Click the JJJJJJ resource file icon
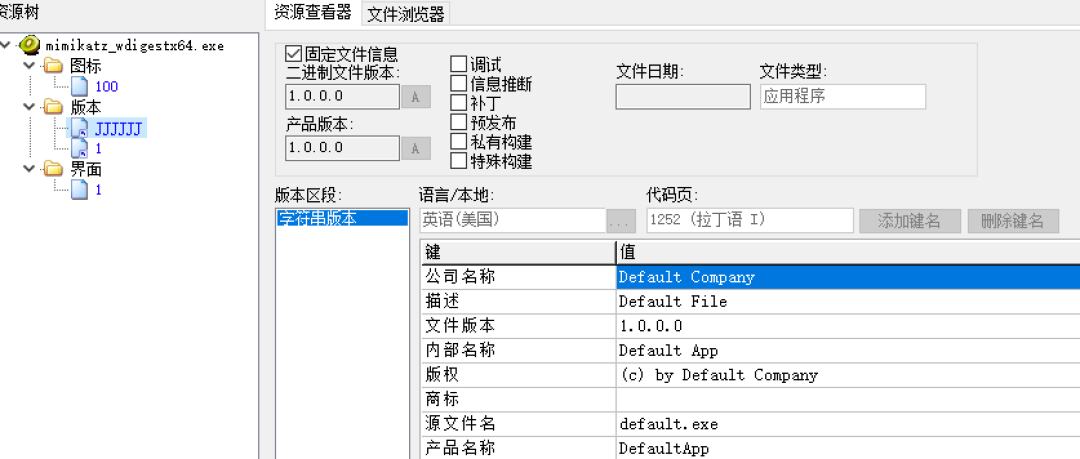The image size is (1080, 459). tap(80, 128)
